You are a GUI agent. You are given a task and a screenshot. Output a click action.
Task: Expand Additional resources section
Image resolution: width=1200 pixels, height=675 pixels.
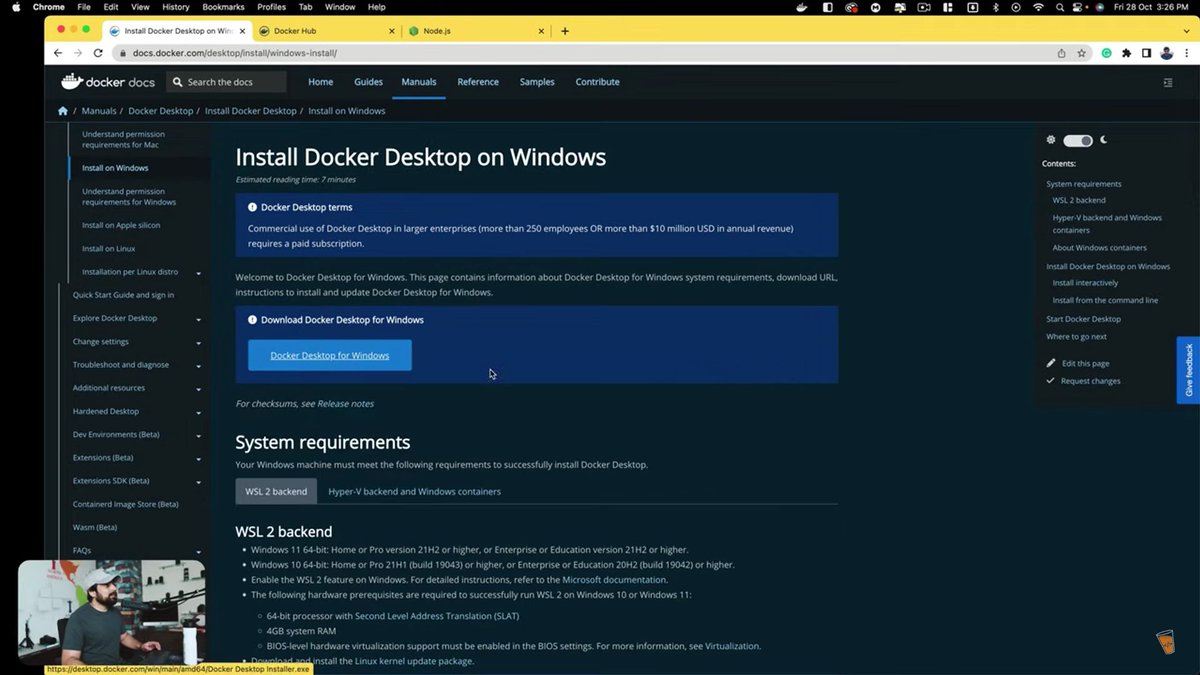199,389
